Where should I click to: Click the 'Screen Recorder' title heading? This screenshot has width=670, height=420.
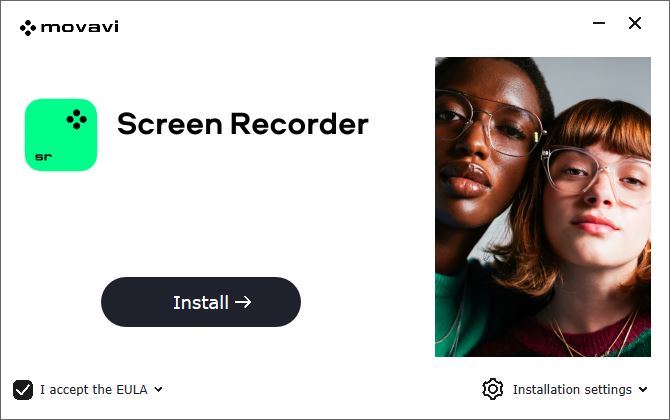(243, 124)
